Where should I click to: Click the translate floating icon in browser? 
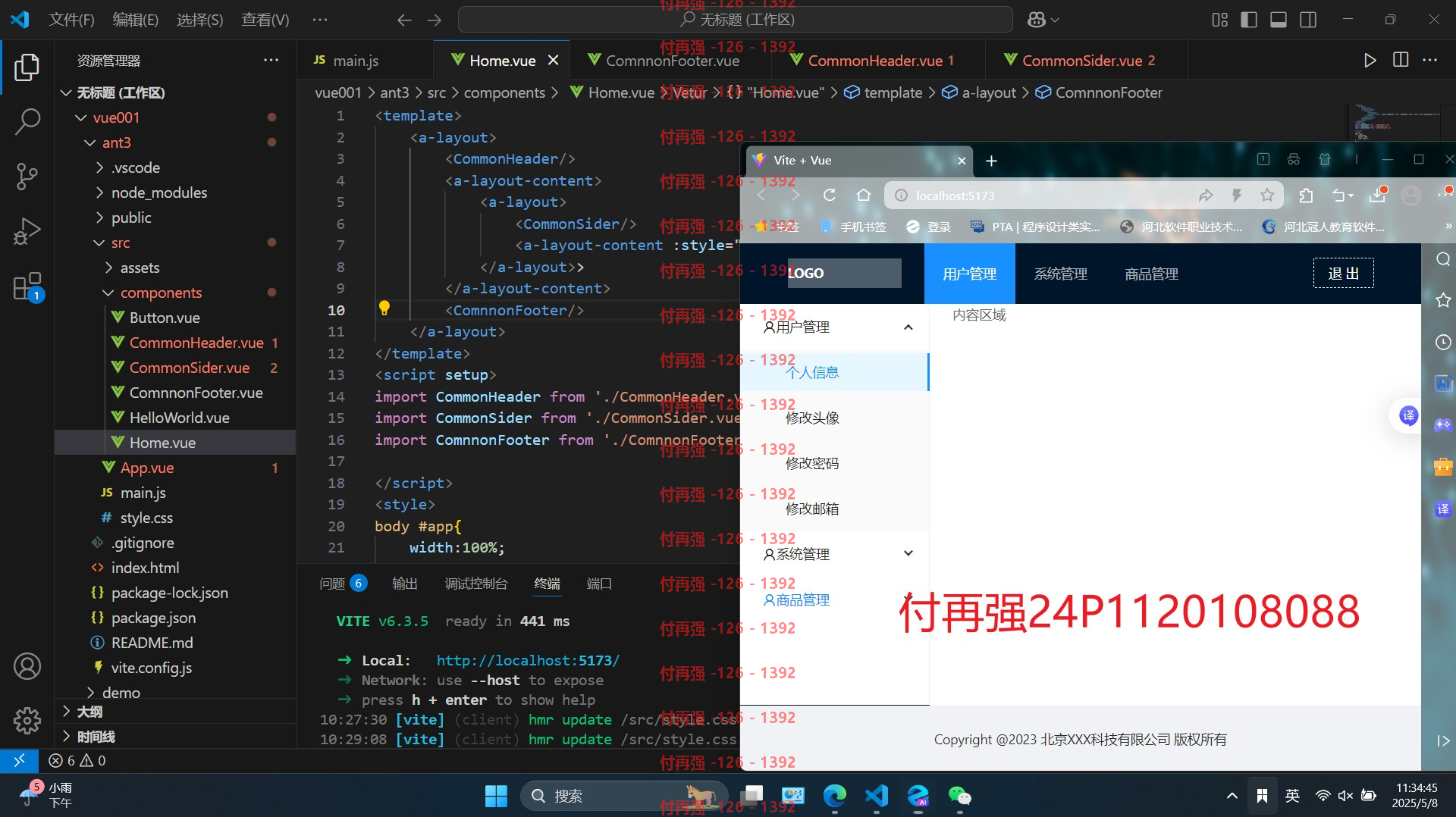pyautogui.click(x=1408, y=415)
